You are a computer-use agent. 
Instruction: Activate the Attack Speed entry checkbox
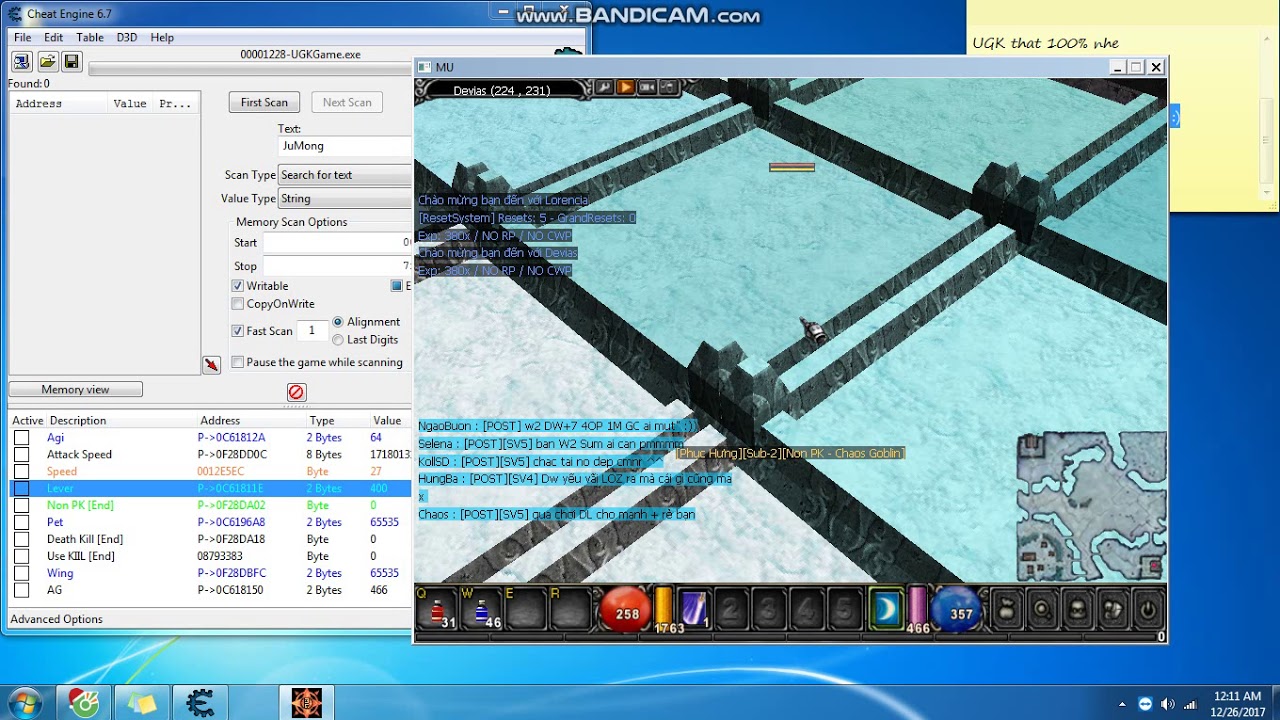coord(21,455)
